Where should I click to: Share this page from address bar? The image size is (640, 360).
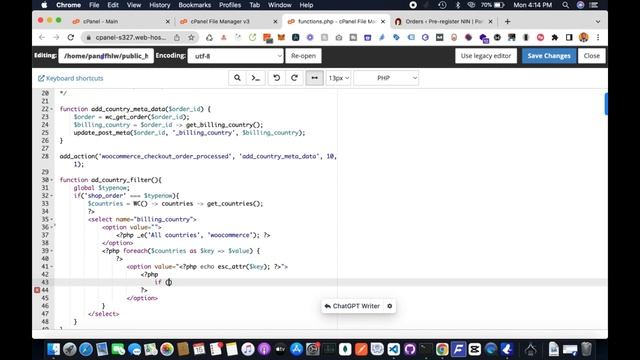pos(177,38)
